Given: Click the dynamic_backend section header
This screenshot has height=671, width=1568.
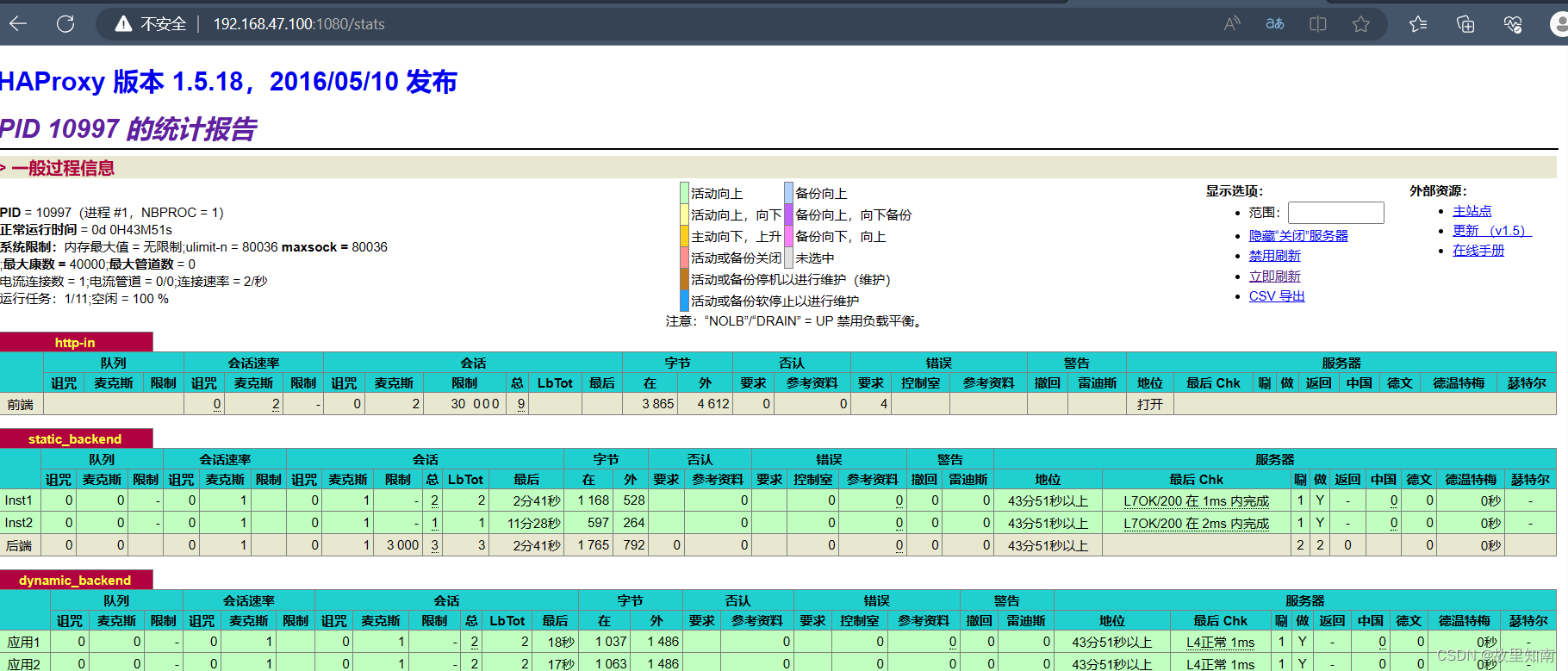Looking at the screenshot, I should click(76, 580).
